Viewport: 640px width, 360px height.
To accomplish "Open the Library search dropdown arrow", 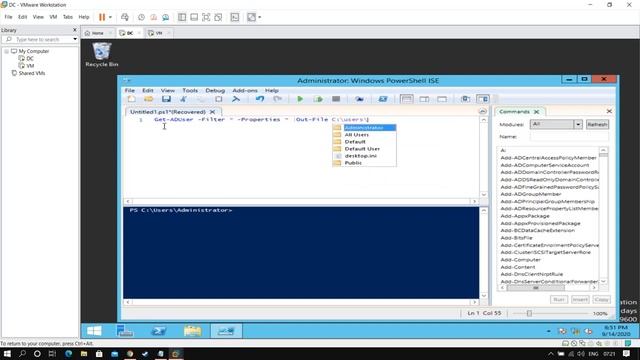I will pos(75,39).
